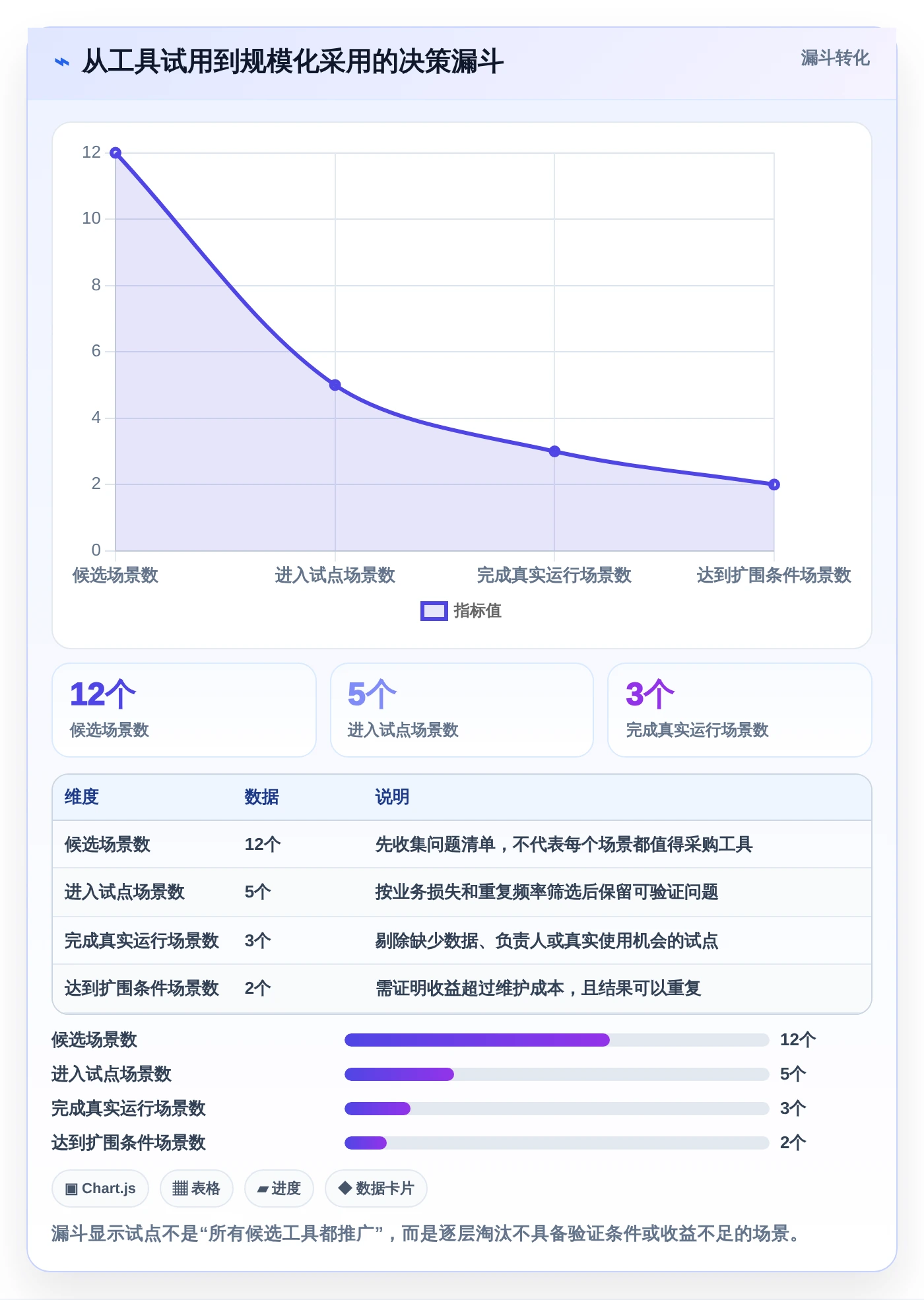Click the 2个 value beside the progress bar
924x1300 pixels.
(793, 1143)
